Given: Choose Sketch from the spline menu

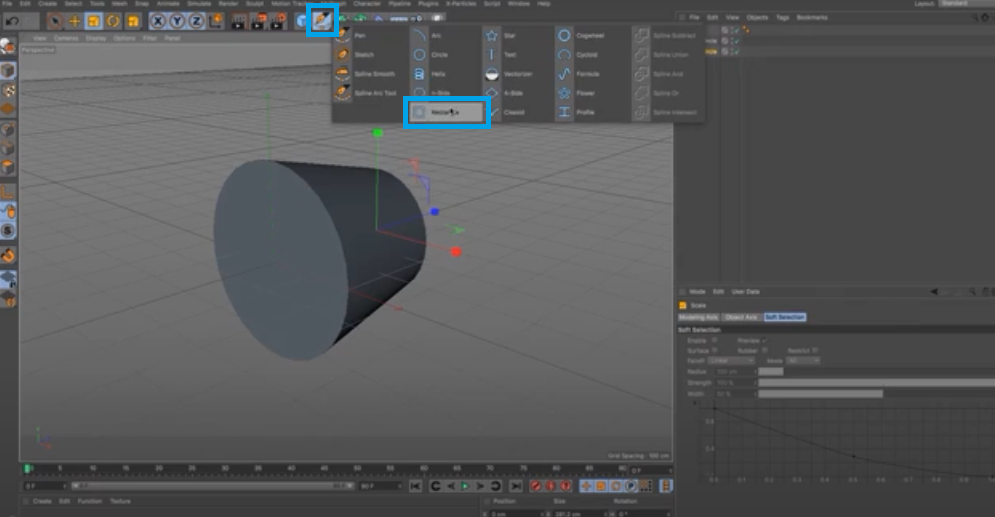Looking at the screenshot, I should click(x=364, y=55).
